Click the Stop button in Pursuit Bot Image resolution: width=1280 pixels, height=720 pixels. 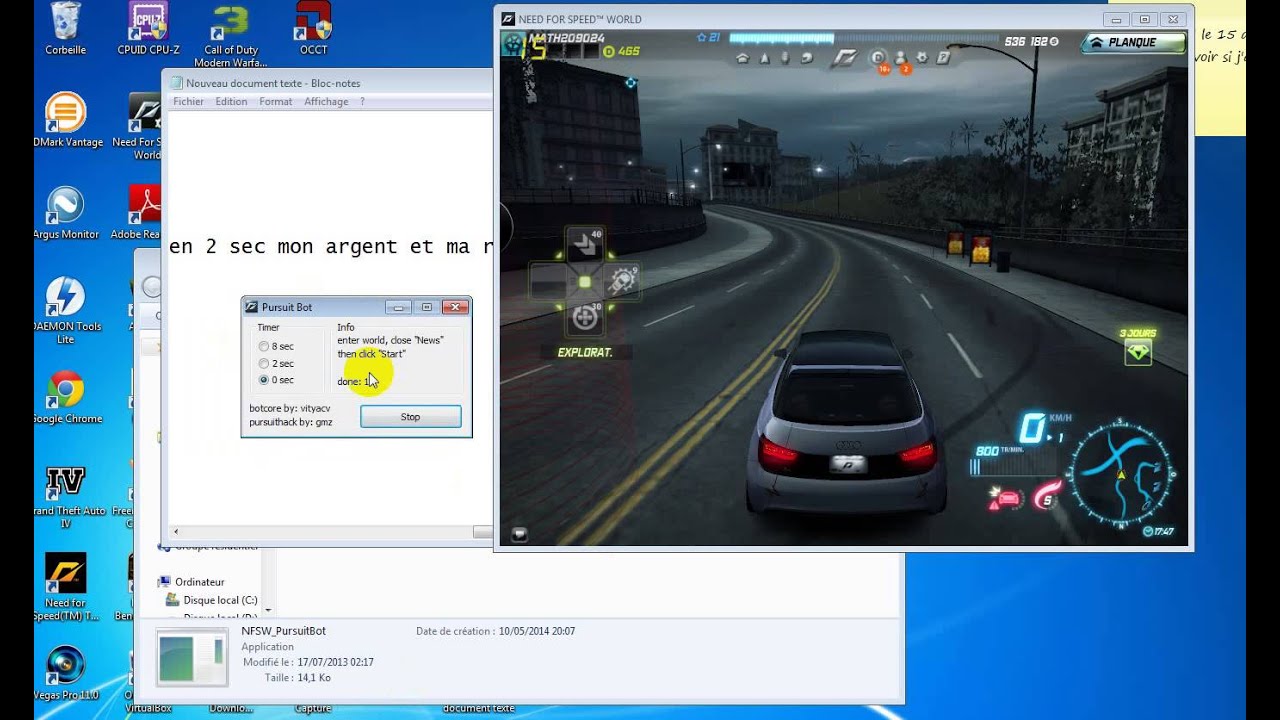pyautogui.click(x=410, y=417)
